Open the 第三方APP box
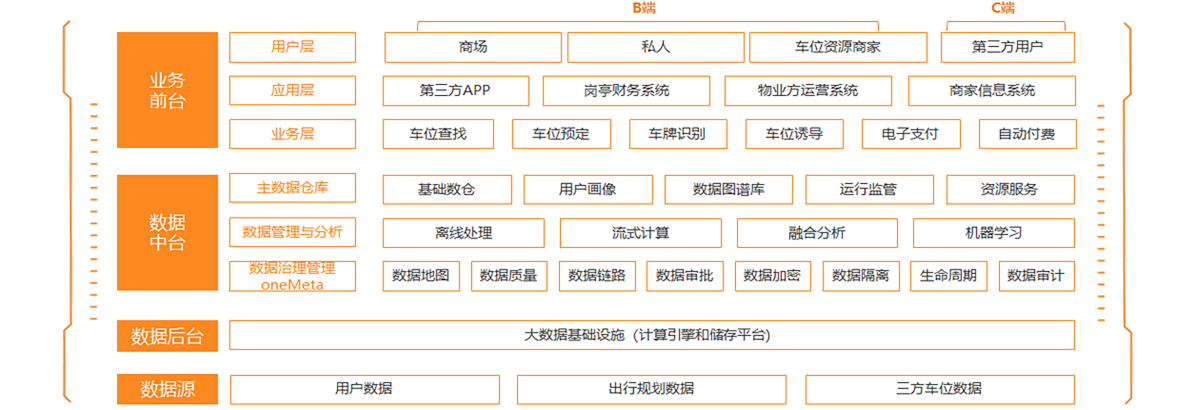The width and height of the screenshot is (1200, 410). [456, 90]
